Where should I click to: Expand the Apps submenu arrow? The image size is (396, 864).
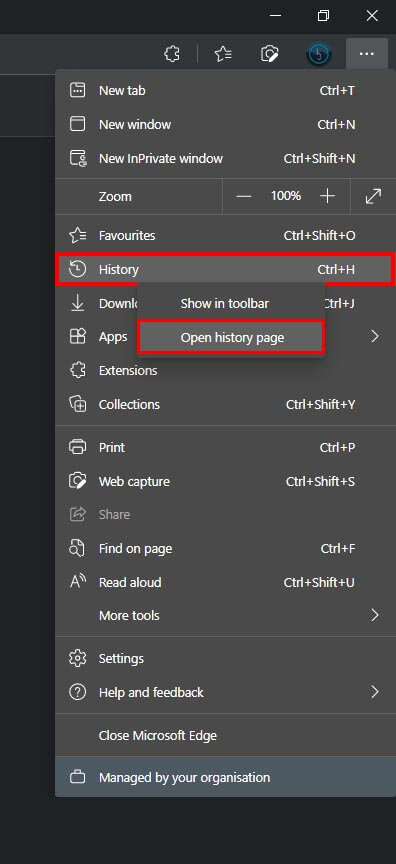[375, 336]
